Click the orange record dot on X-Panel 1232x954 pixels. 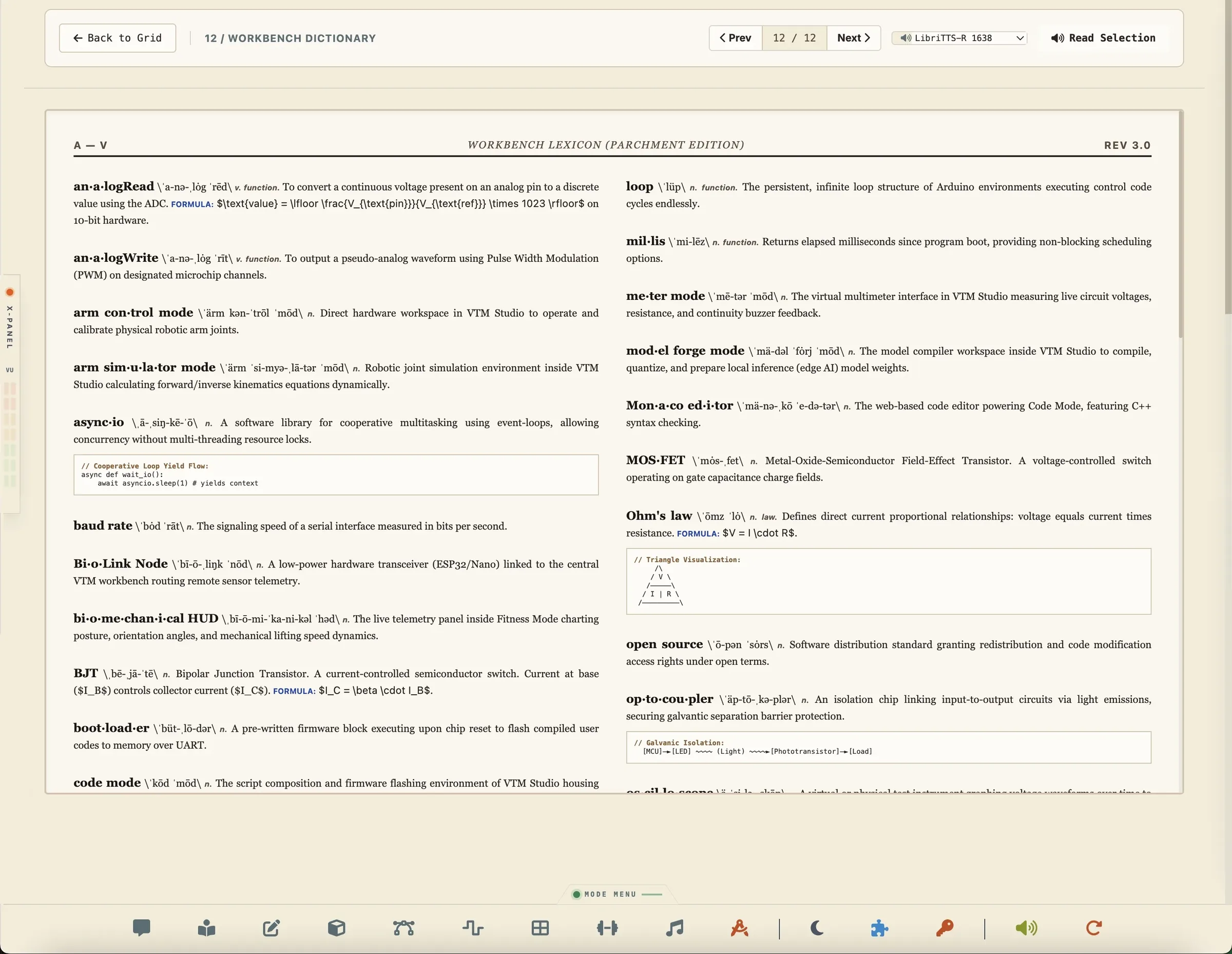[10, 292]
